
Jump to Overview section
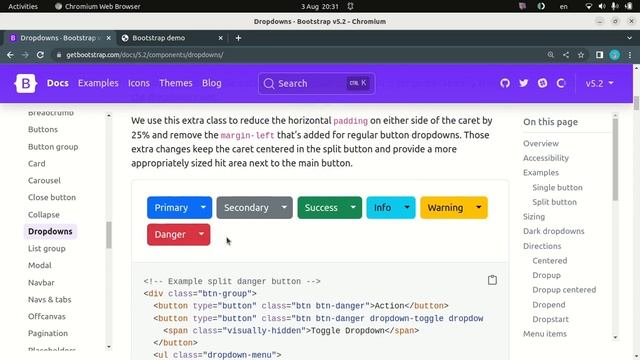[541, 144]
